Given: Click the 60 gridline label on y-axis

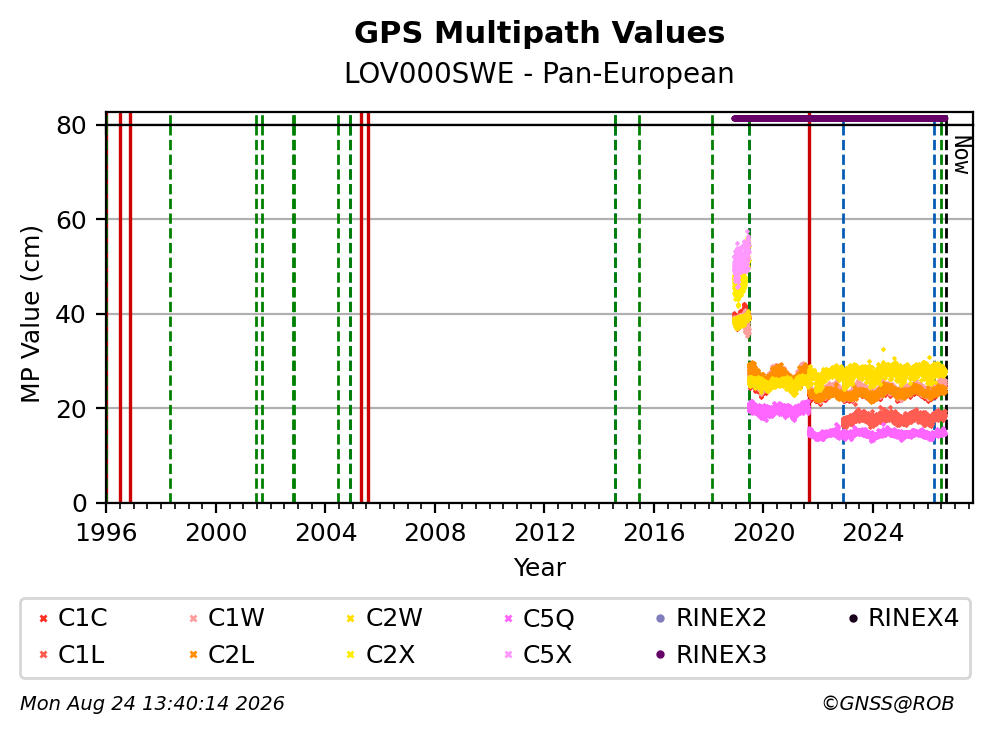Looking at the screenshot, I should pyautogui.click(x=71, y=220).
